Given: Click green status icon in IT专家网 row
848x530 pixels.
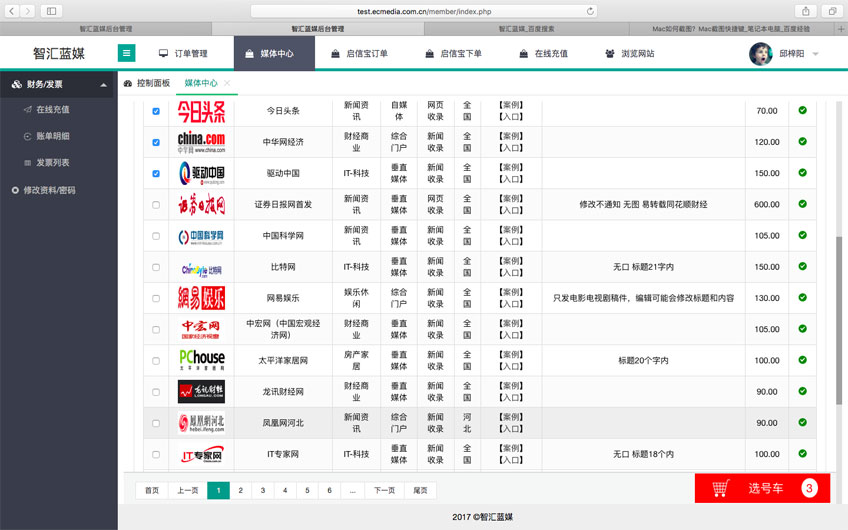Looking at the screenshot, I should pyautogui.click(x=803, y=454).
